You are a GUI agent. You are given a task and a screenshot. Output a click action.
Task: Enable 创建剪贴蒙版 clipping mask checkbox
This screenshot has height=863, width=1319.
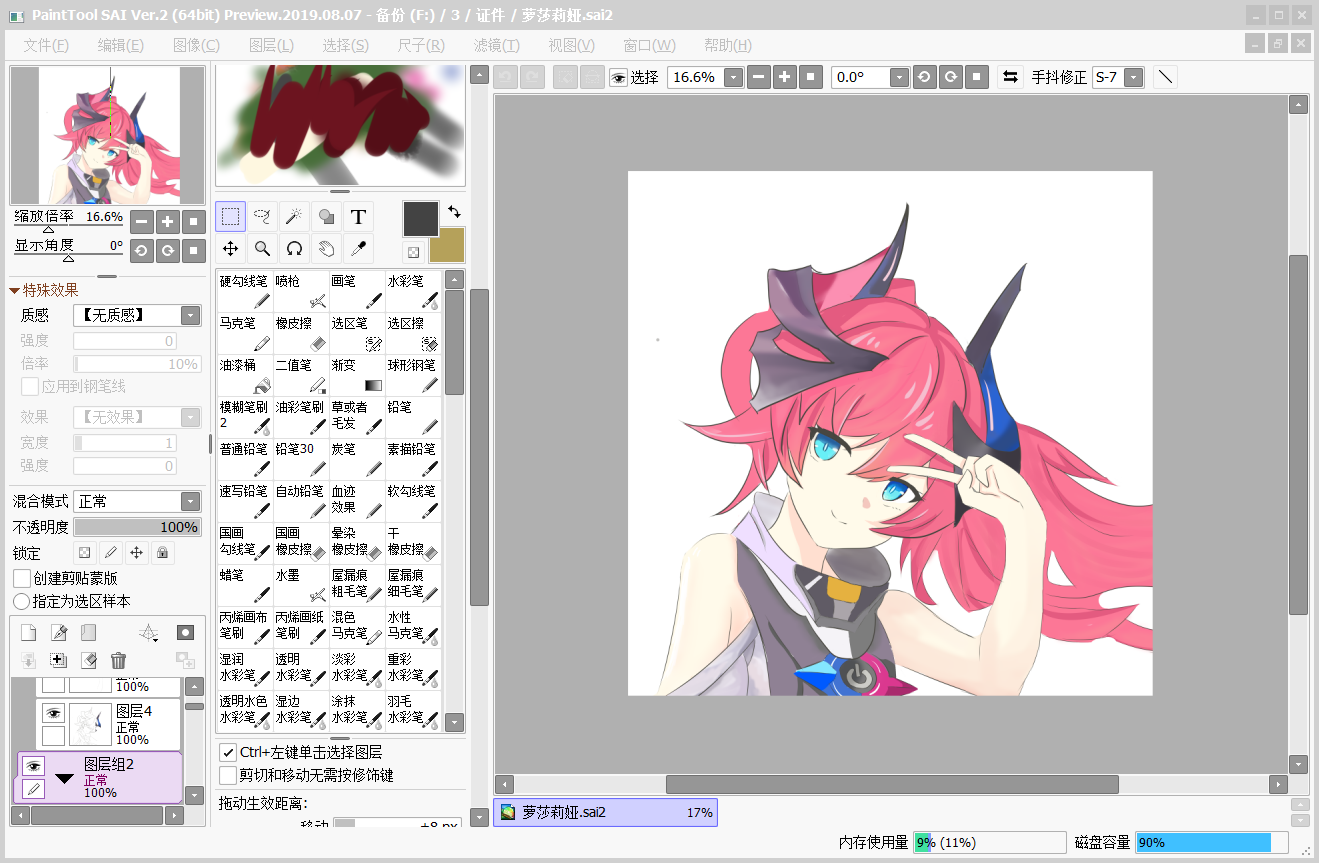[x=22, y=578]
